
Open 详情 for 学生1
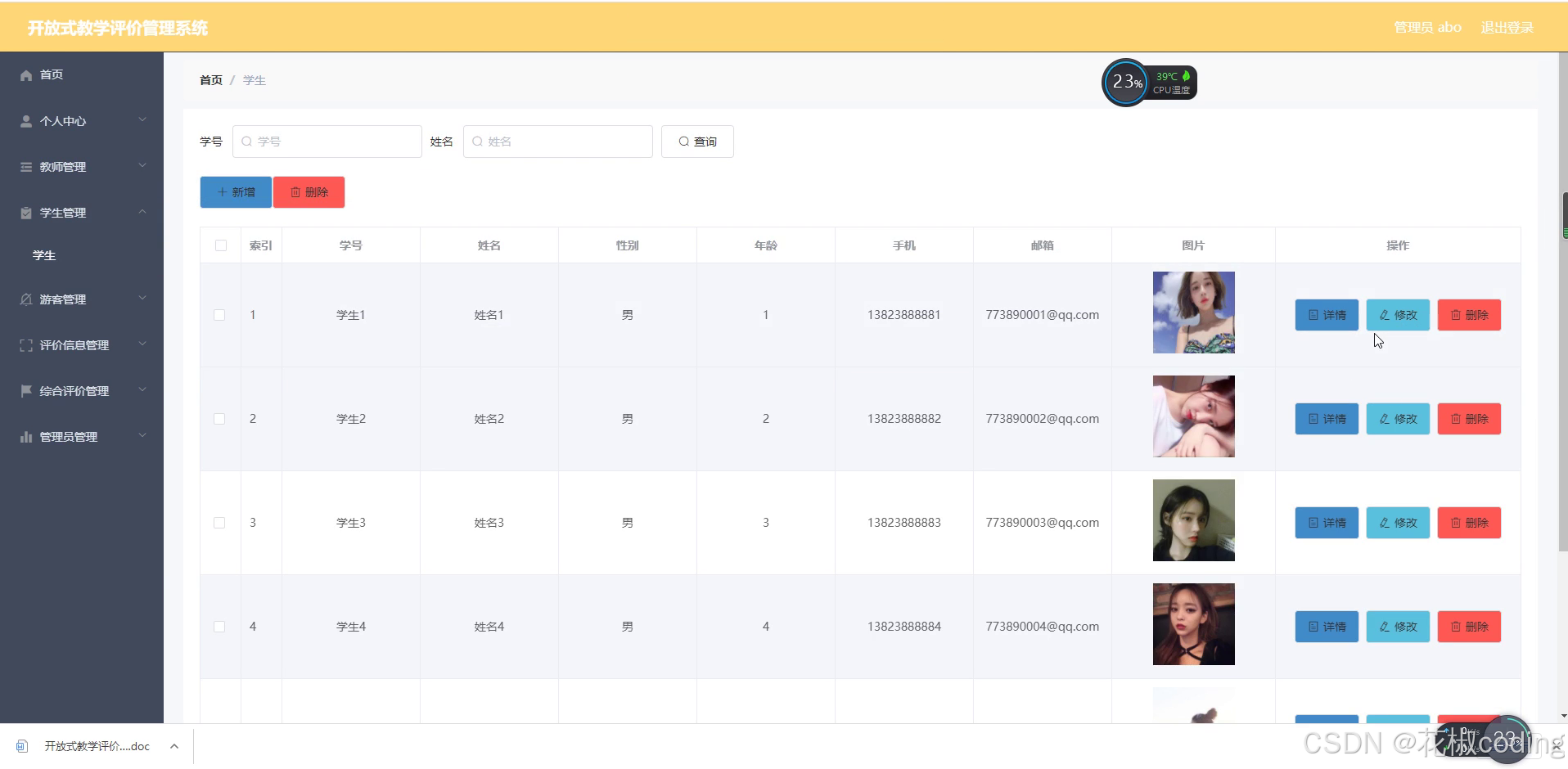(x=1327, y=315)
